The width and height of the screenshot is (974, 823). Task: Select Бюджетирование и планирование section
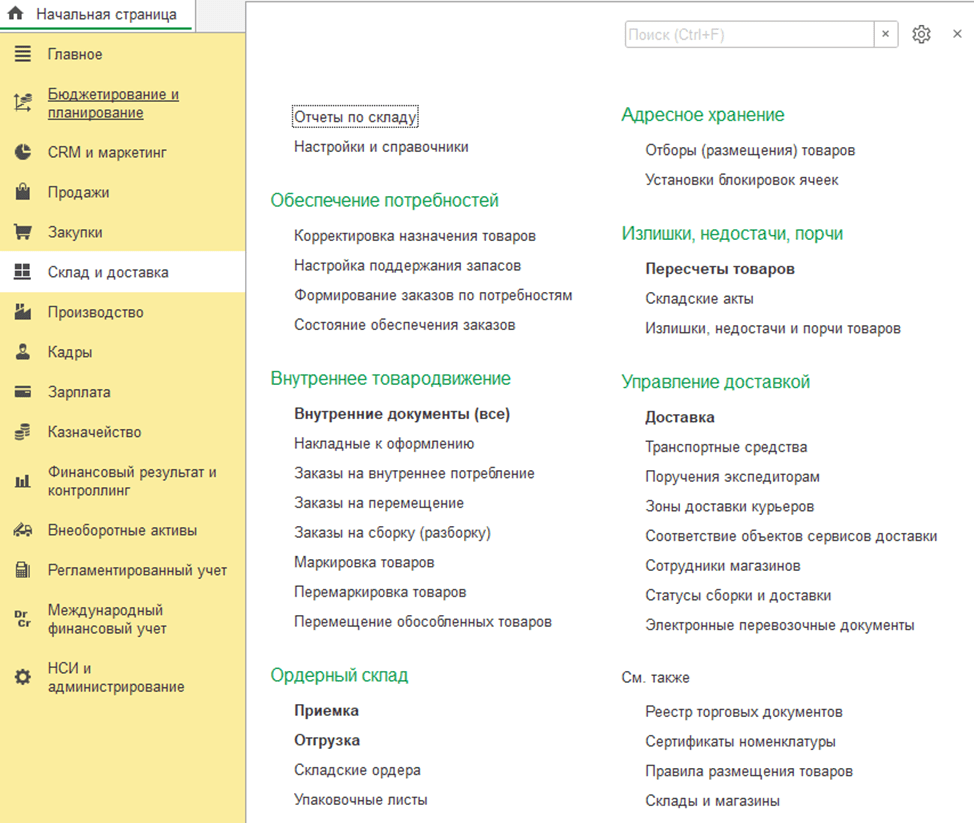[113, 104]
